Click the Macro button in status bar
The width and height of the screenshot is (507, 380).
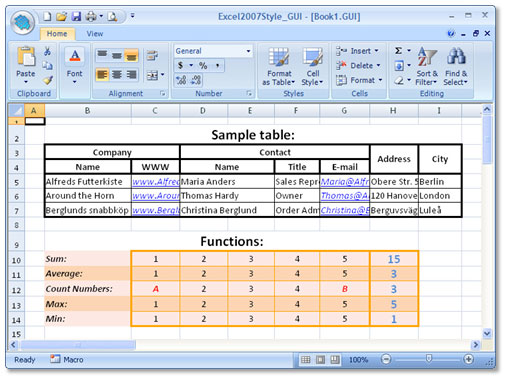click(x=67, y=359)
